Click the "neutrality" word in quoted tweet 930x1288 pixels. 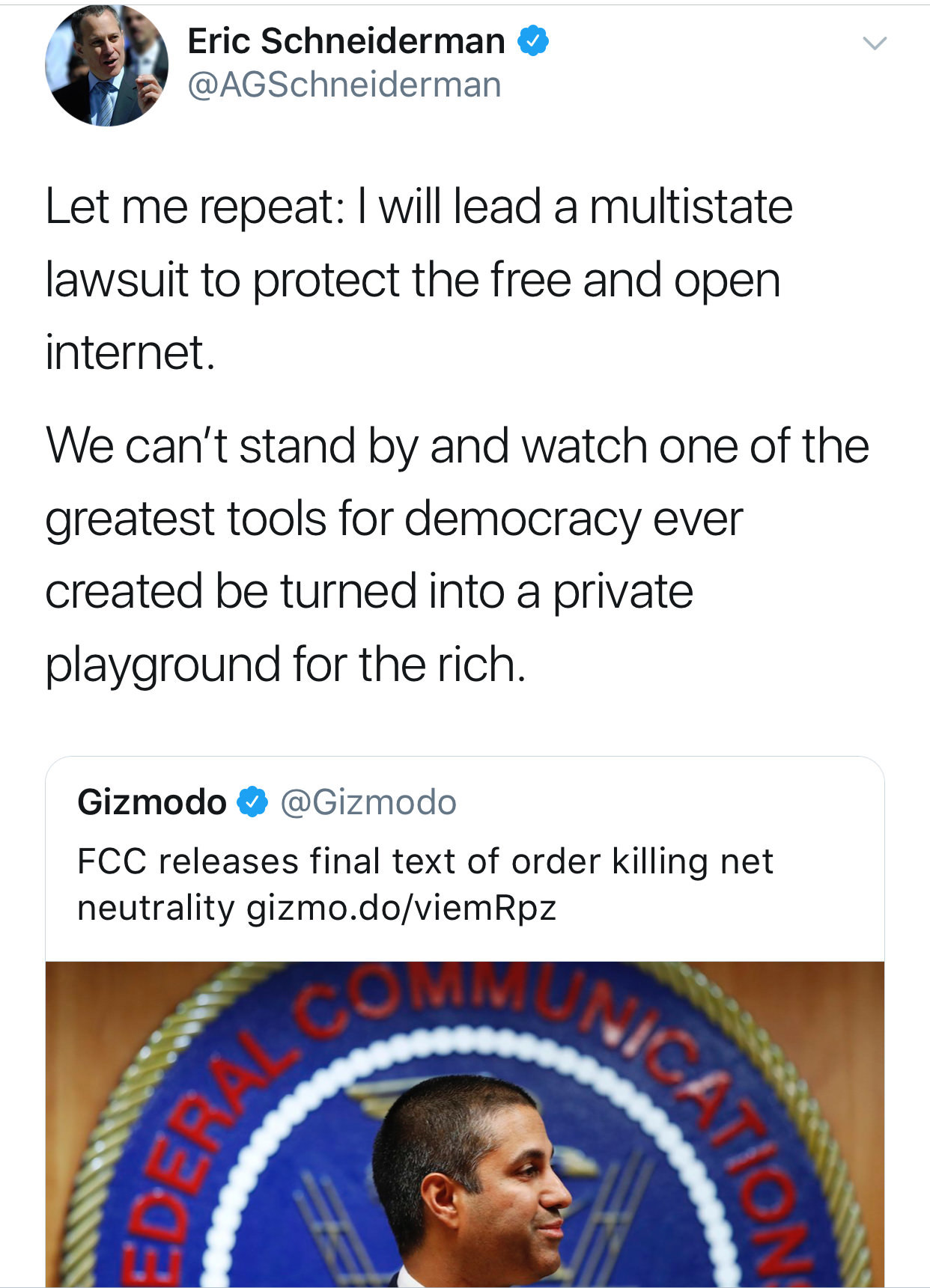point(156,908)
